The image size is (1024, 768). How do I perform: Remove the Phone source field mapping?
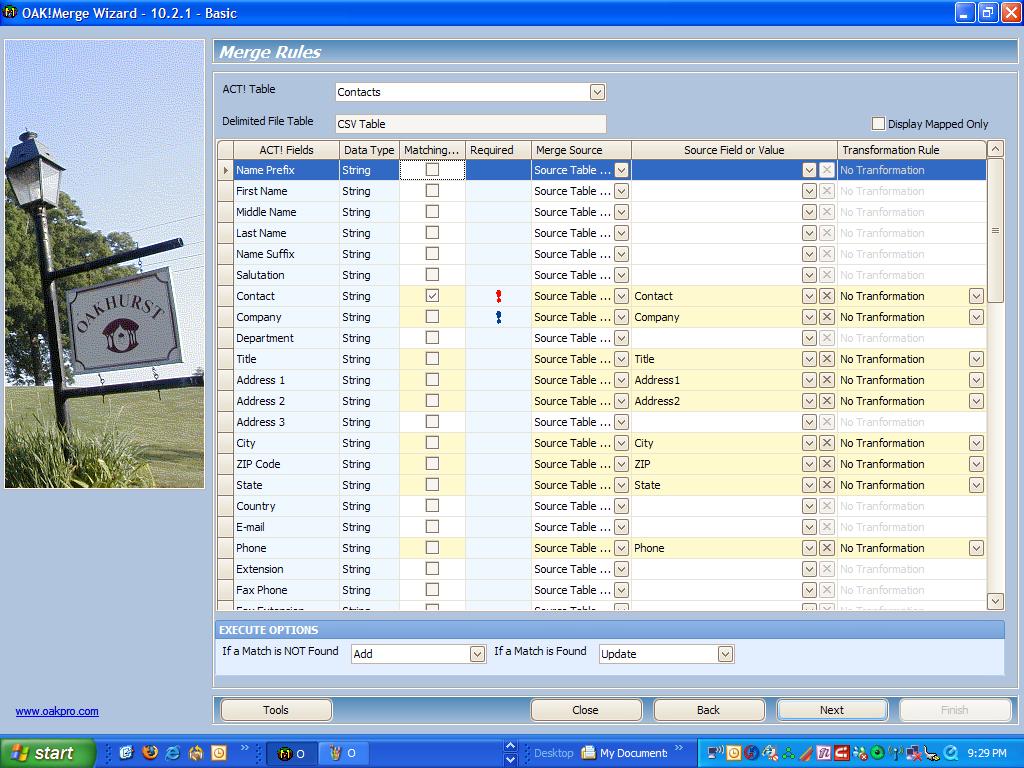pos(826,548)
